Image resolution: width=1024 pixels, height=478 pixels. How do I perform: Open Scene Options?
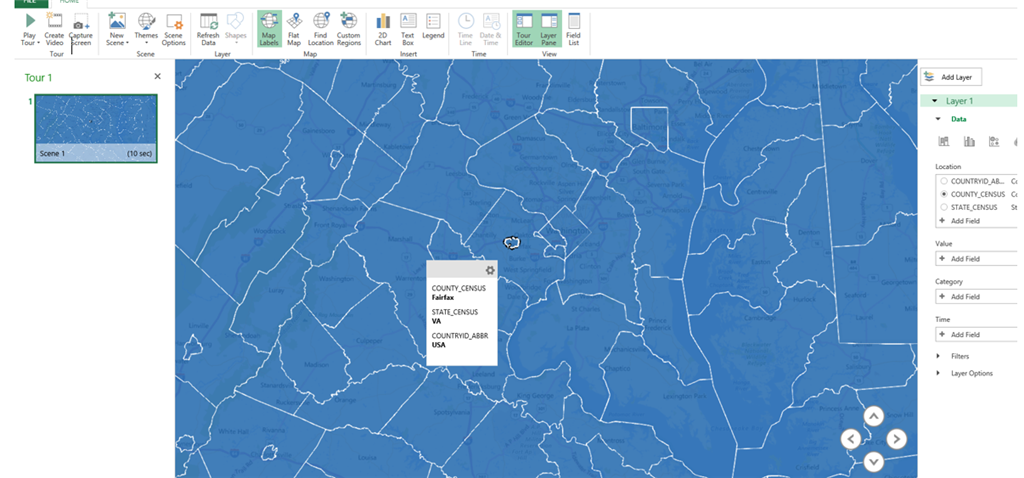174,29
